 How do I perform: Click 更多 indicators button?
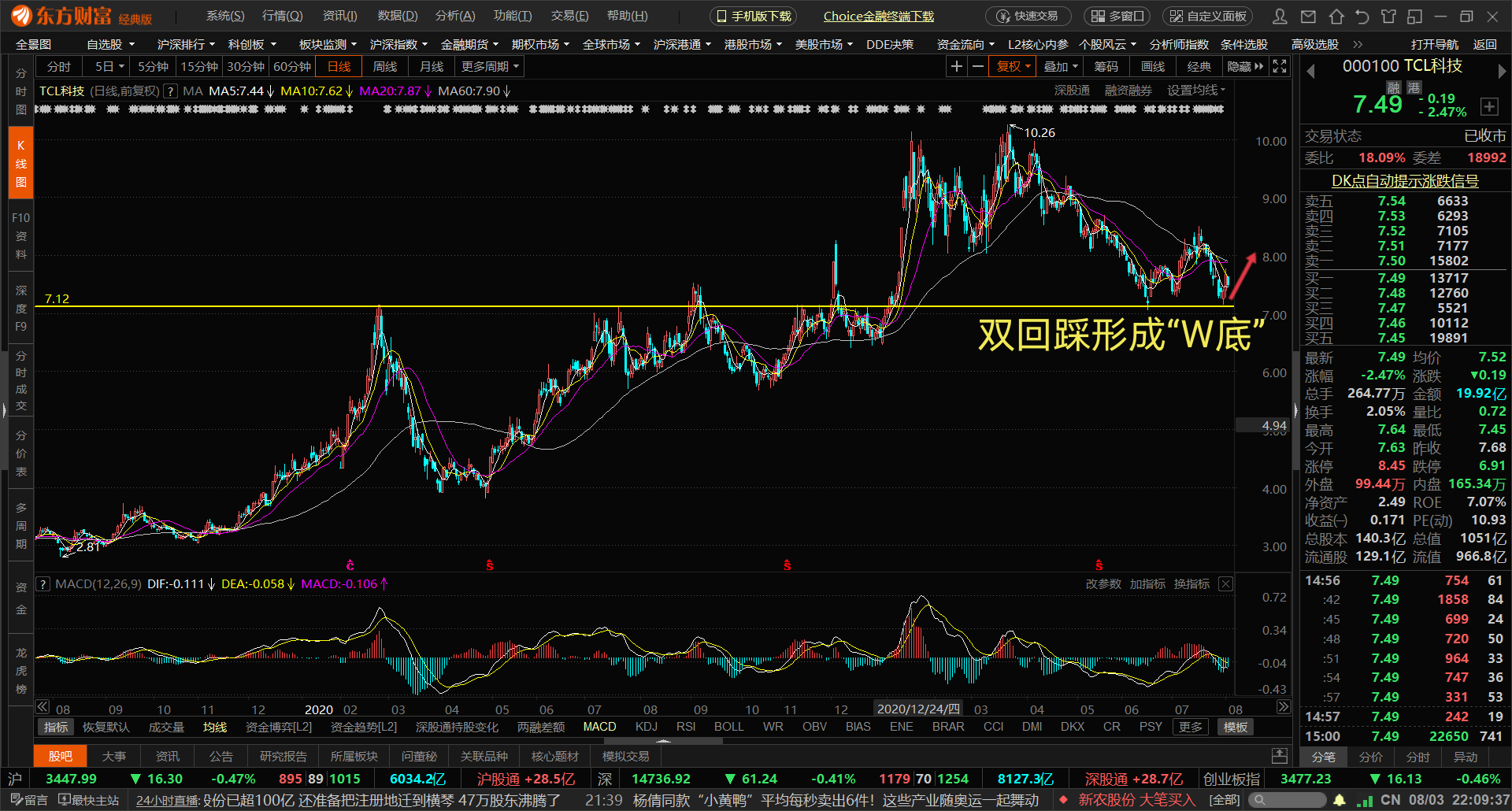(x=1190, y=727)
